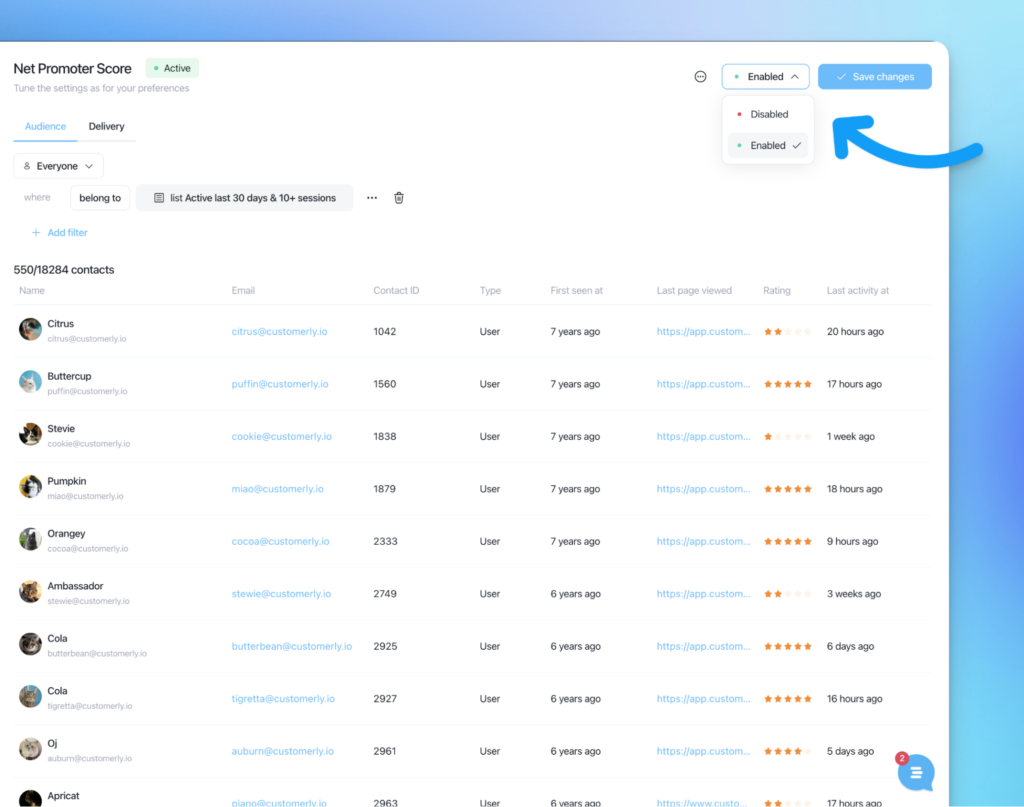Open Citrus last page viewed URL
1024x807 pixels.
point(703,332)
